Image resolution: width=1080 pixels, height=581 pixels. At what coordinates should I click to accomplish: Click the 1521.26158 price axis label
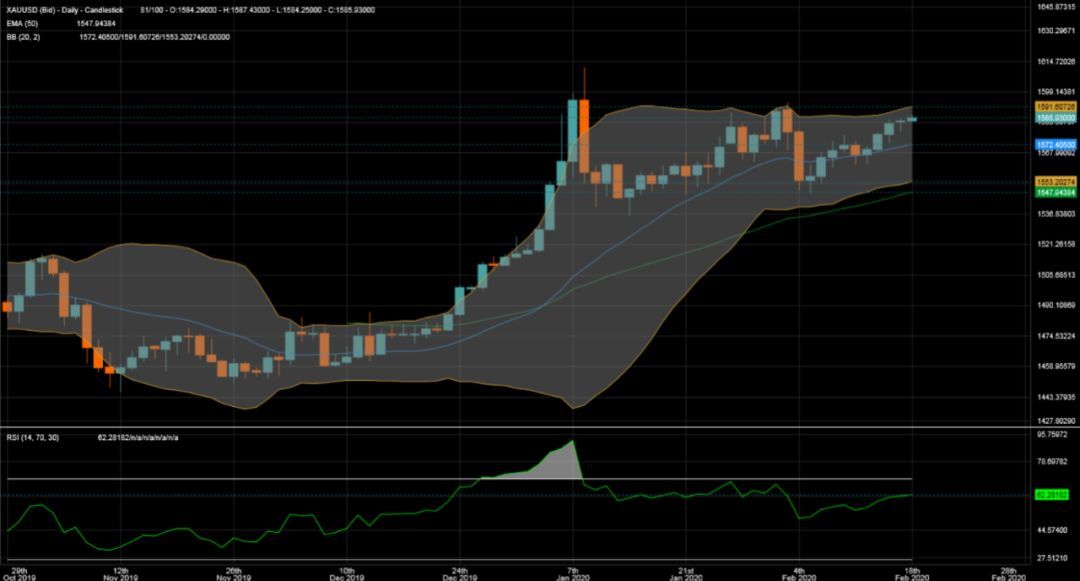(1056, 244)
